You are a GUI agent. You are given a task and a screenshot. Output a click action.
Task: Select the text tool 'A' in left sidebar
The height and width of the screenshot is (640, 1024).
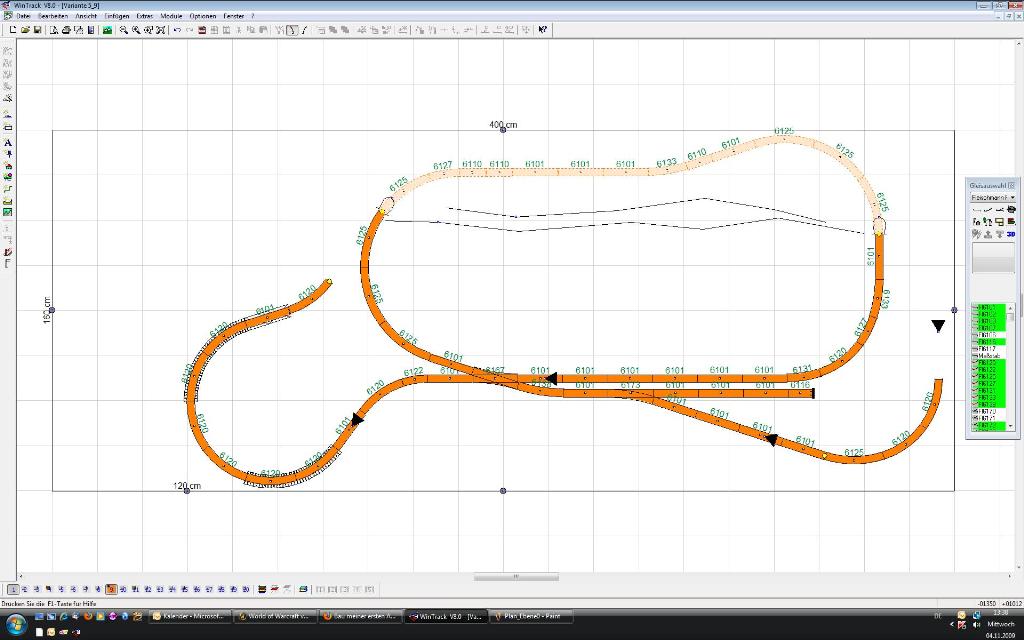tap(8, 142)
